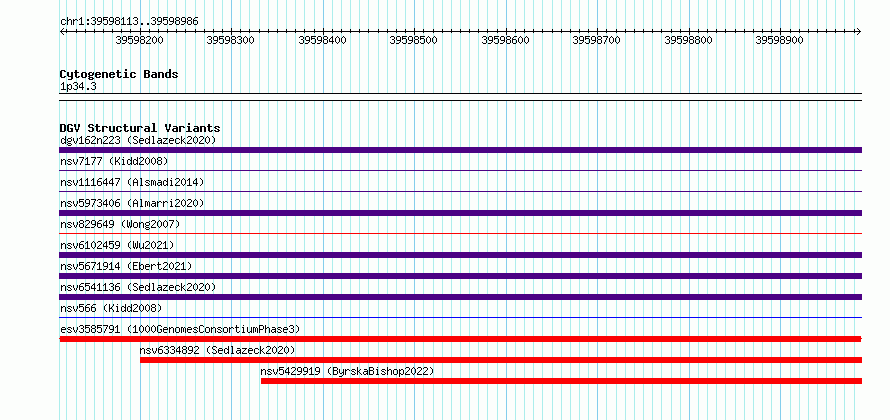
Task: Click the left arrowhead of the ruler
Action: coord(62,31)
